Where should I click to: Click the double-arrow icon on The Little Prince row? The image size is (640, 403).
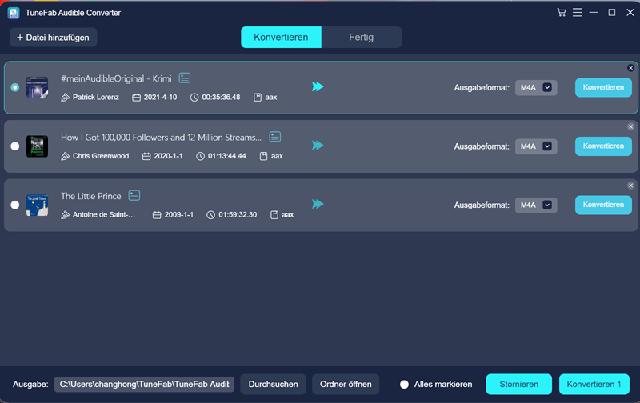click(317, 204)
